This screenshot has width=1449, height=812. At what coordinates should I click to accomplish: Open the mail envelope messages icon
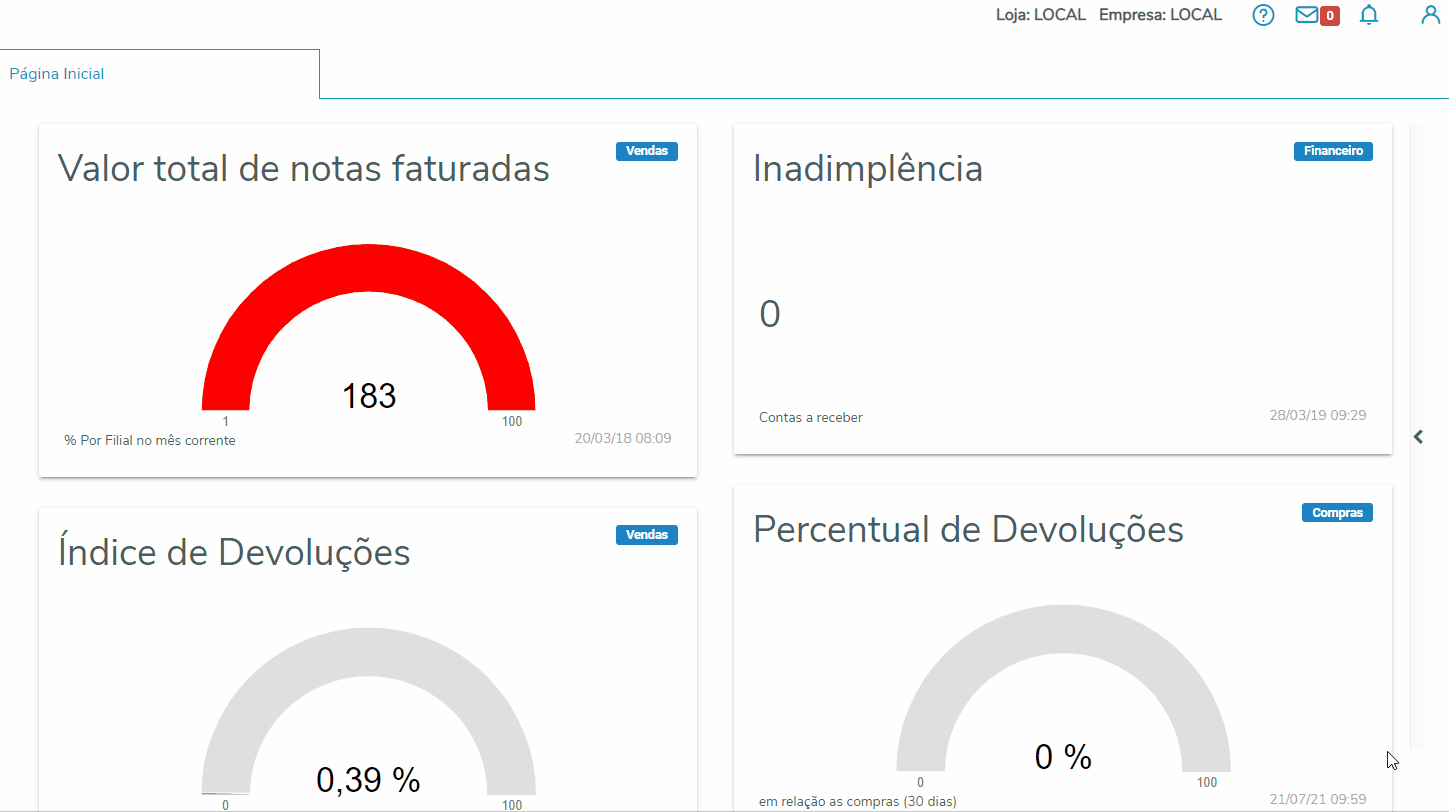[1306, 15]
